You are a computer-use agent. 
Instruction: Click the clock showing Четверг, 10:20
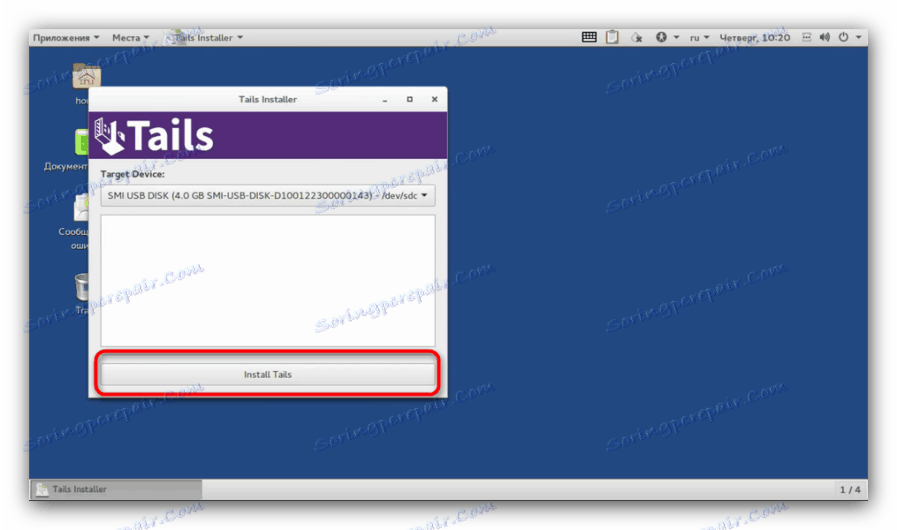tap(755, 38)
